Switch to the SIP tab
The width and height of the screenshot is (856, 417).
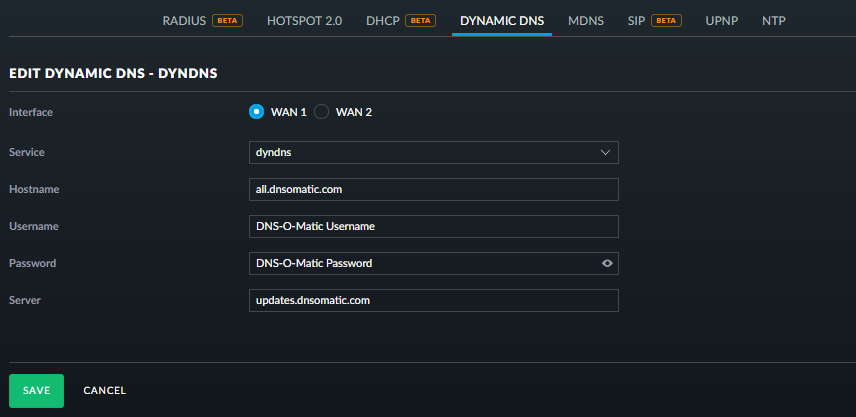tap(636, 20)
